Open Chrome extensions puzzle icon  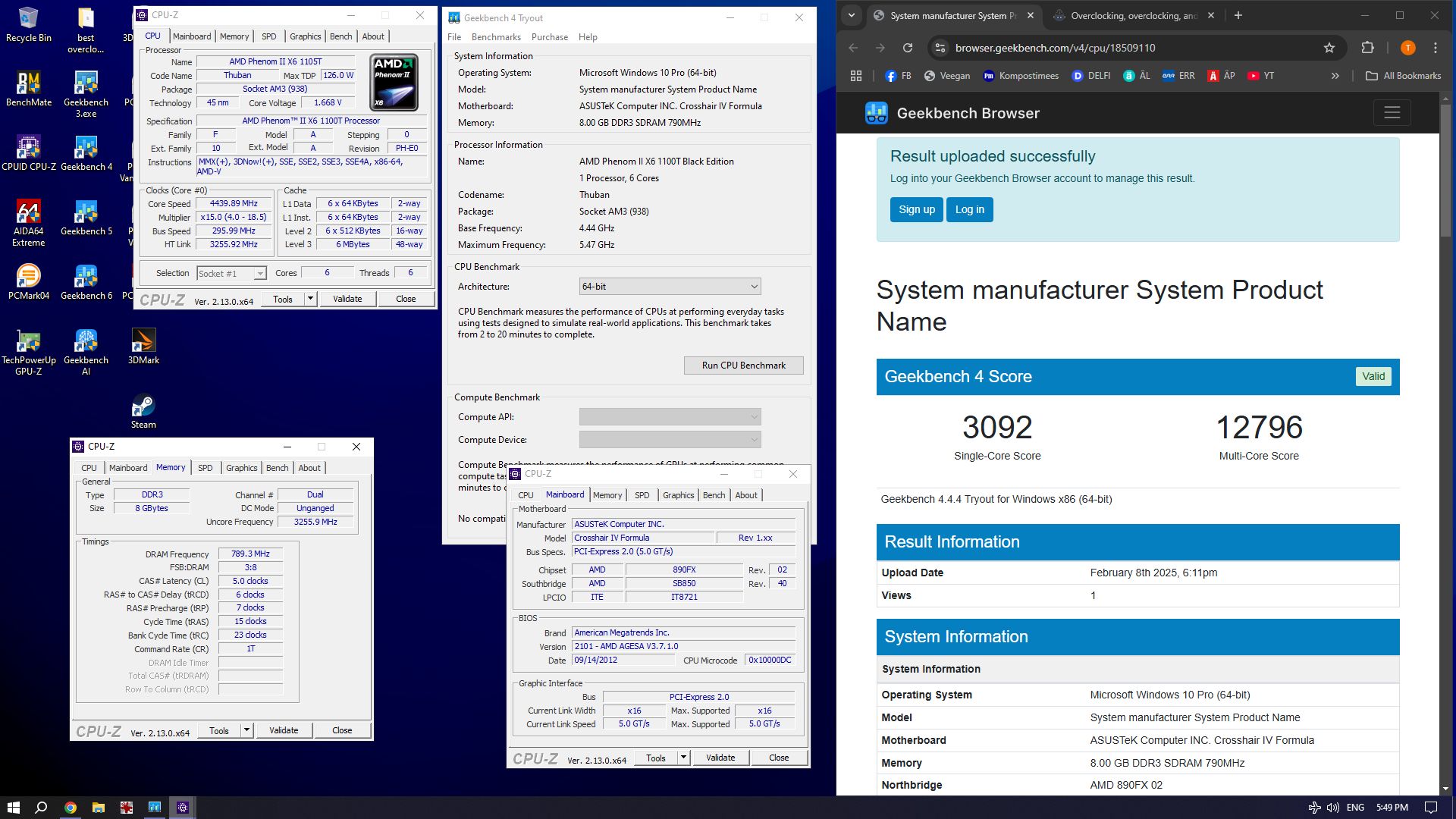1367,48
